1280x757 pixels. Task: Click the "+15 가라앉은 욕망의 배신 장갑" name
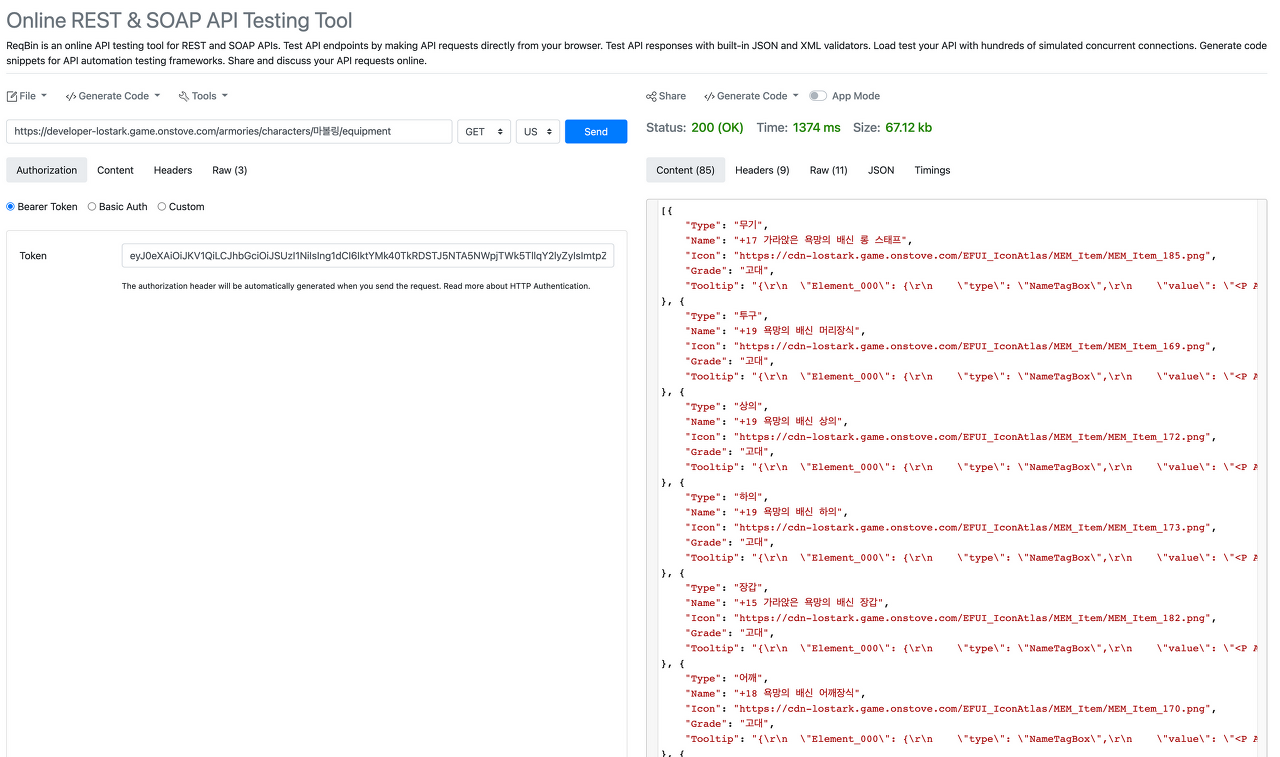(x=809, y=603)
